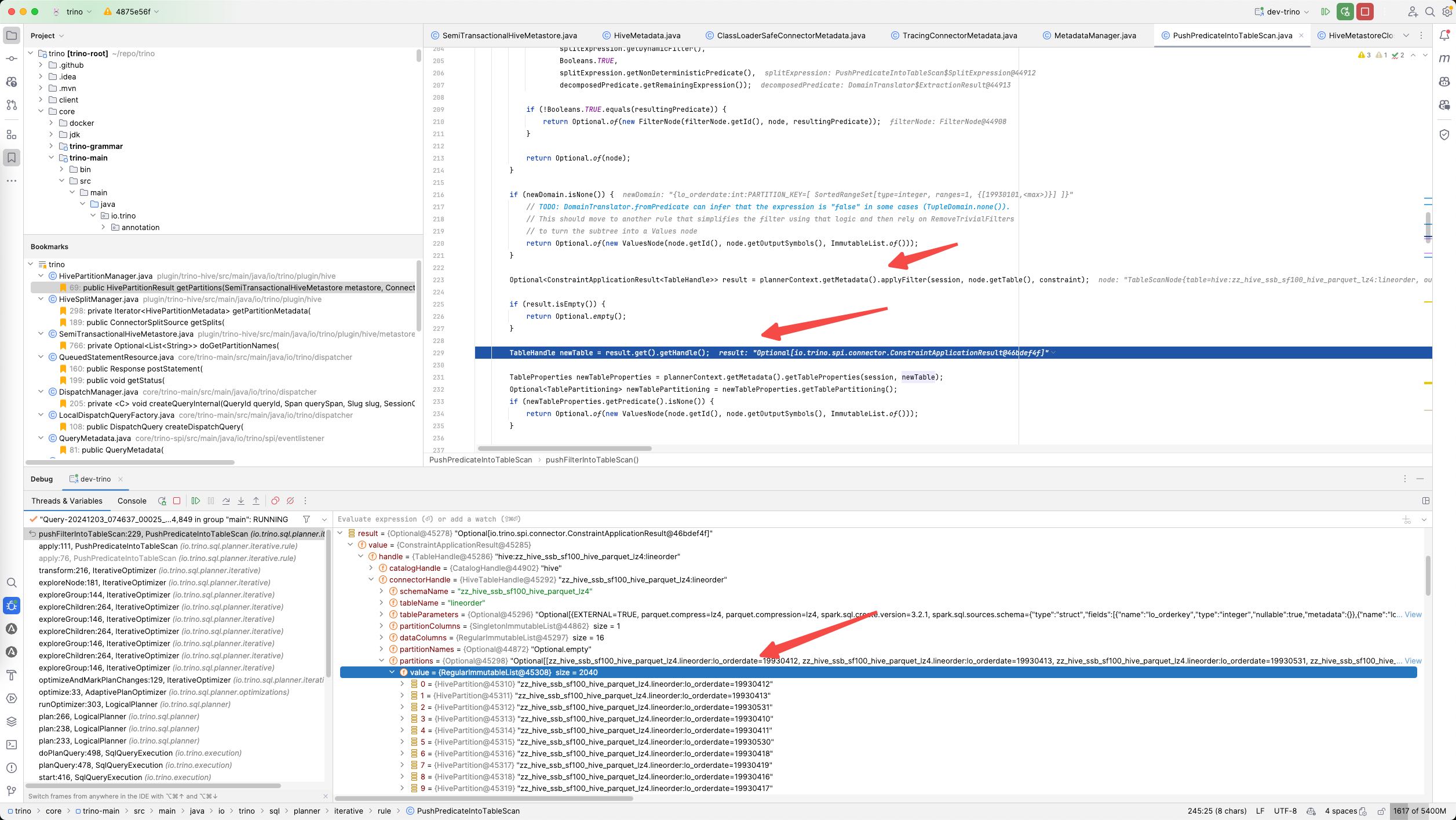Expand the tableParameters variable node
The height and width of the screenshot is (820, 1456).
(x=381, y=614)
